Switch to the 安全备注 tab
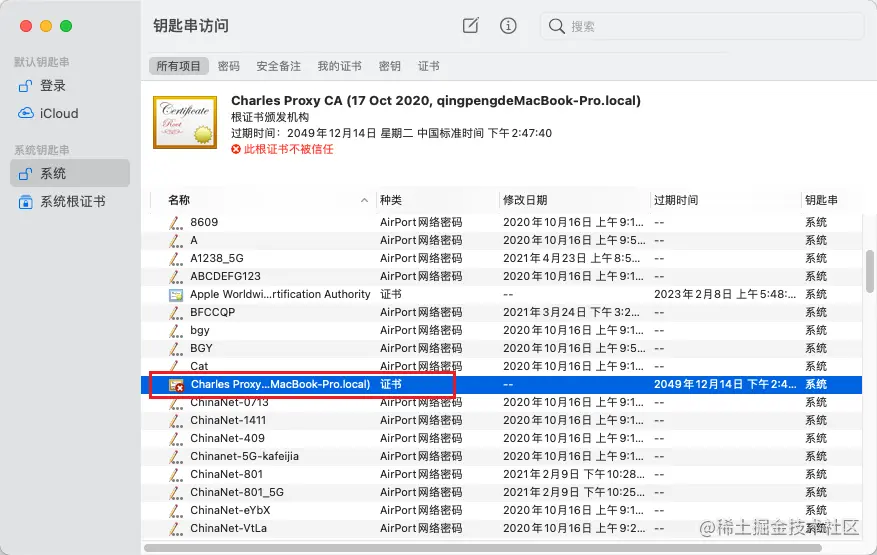This screenshot has height=555, width=877. click(x=278, y=66)
